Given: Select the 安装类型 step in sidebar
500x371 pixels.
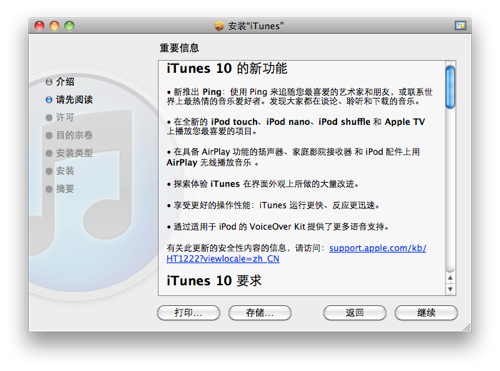Looking at the screenshot, I should (x=69, y=153).
